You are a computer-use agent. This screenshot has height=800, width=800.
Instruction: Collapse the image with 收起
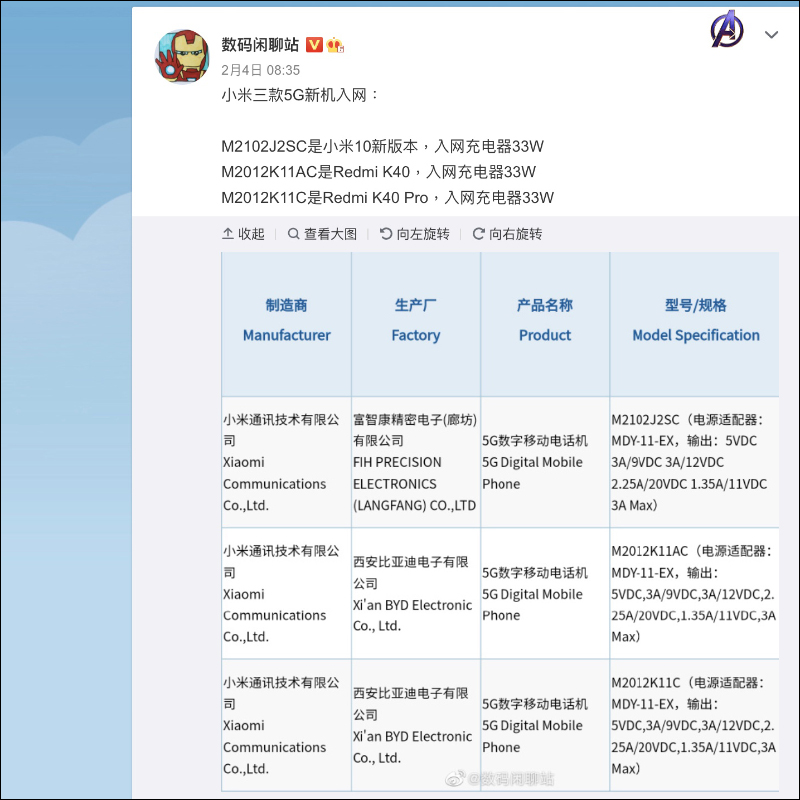243,234
